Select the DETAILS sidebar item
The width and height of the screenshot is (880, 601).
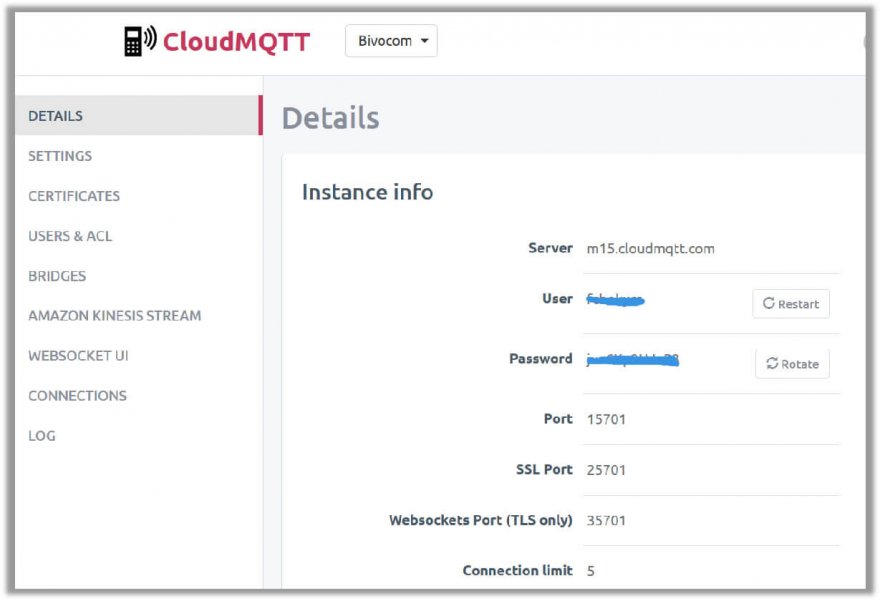139,116
